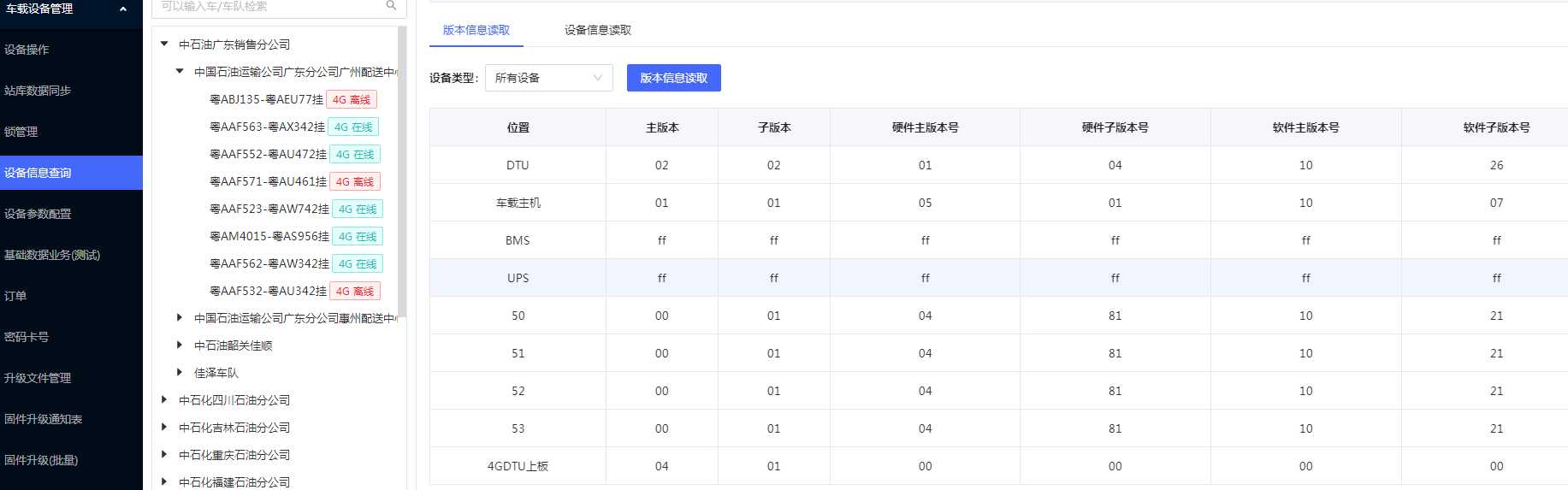
Task: Select vehicle 粤AAF552-粤AU472挂
Action: pos(268,155)
